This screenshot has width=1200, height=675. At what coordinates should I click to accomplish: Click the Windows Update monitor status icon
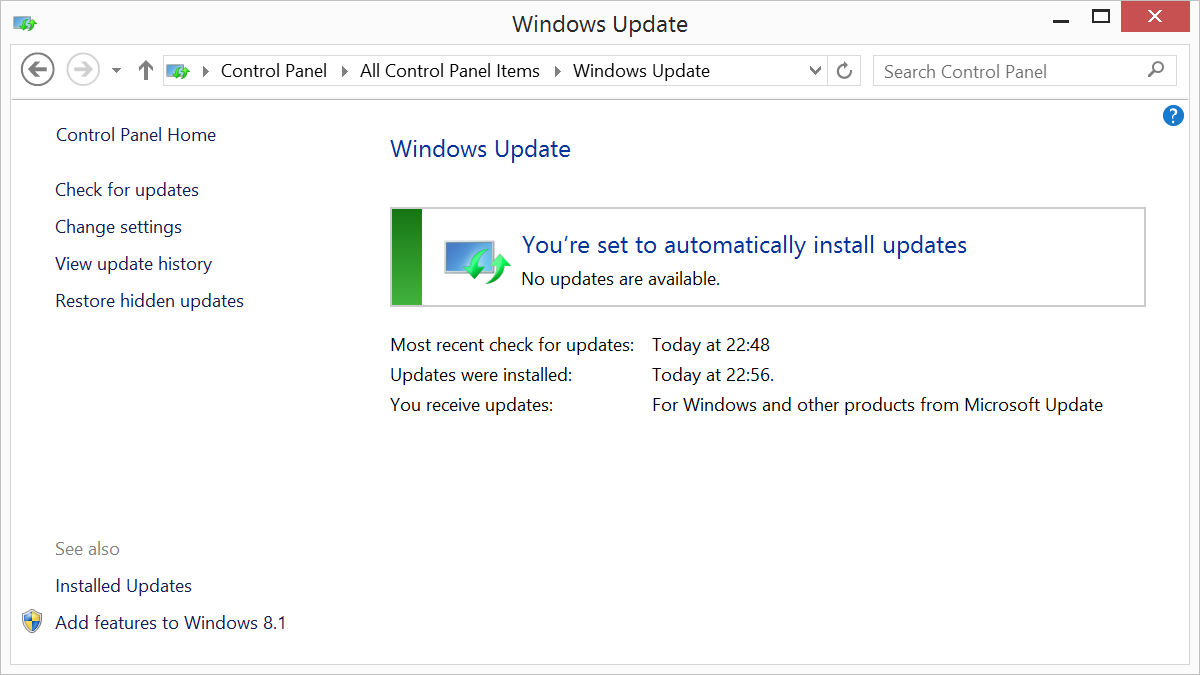point(476,260)
